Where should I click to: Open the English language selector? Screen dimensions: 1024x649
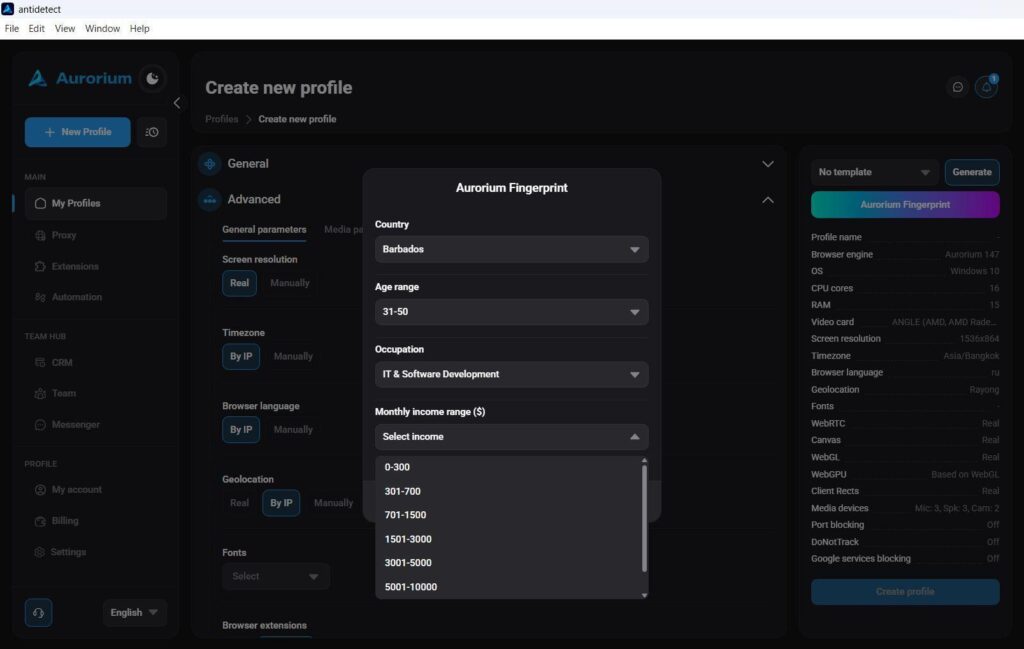[x=135, y=612]
